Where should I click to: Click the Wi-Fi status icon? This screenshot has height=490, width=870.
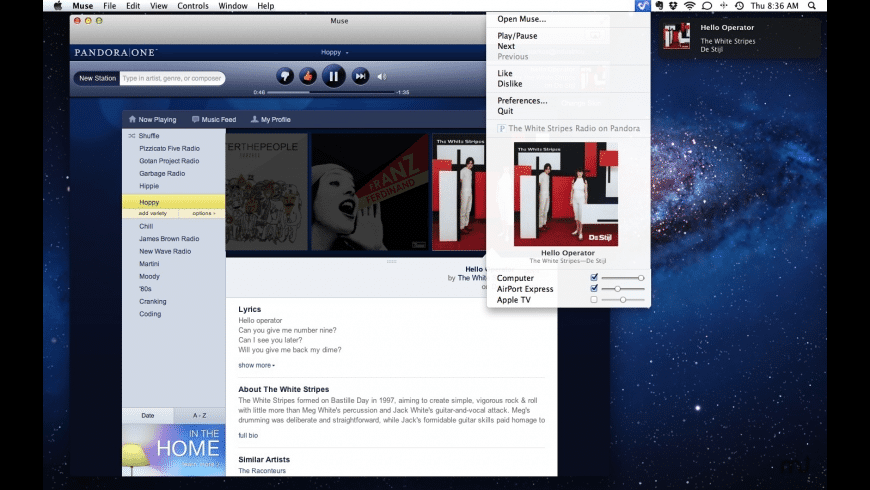[x=689, y=6]
